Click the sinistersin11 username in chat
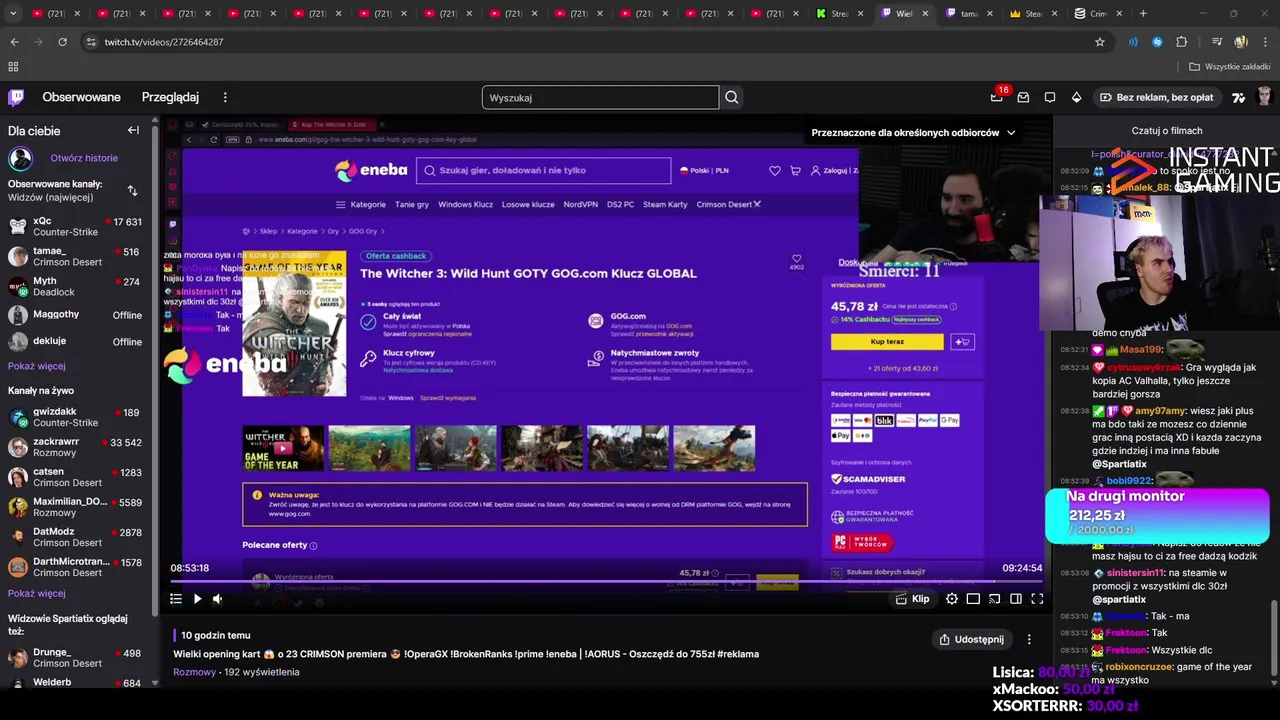The height and width of the screenshot is (720, 1280). coord(1133,573)
